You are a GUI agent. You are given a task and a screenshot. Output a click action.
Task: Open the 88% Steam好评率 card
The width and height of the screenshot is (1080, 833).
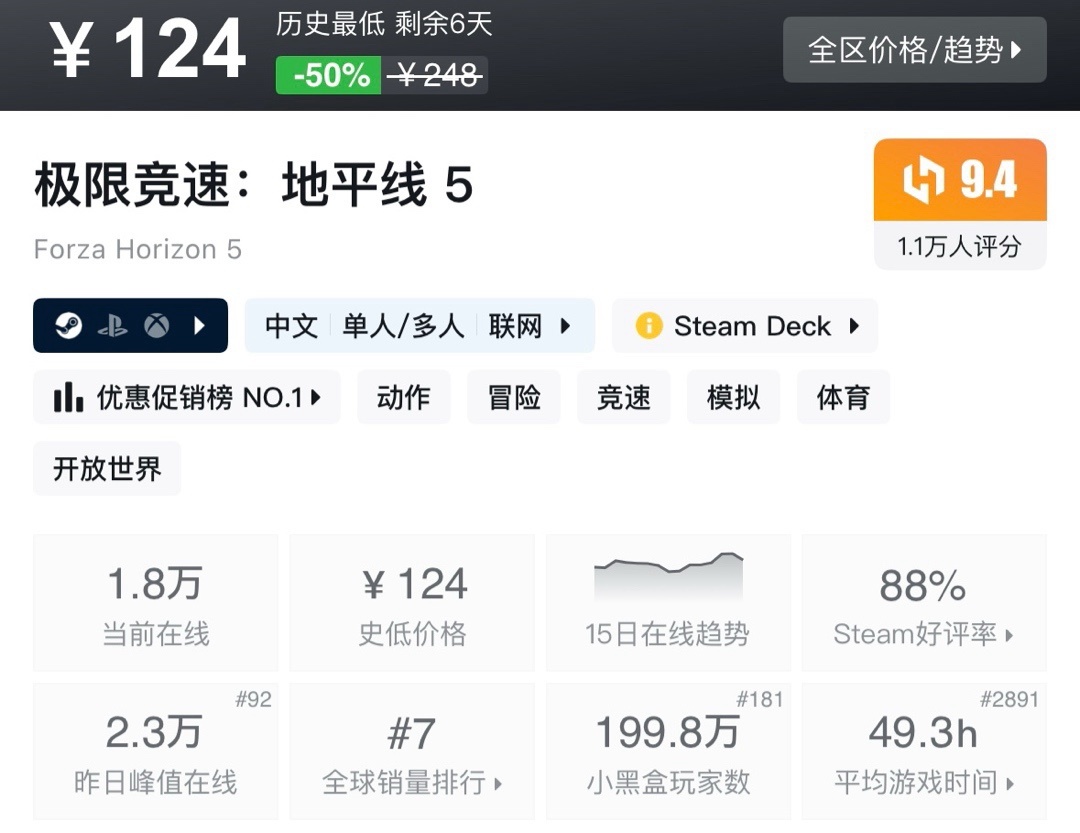tap(924, 603)
